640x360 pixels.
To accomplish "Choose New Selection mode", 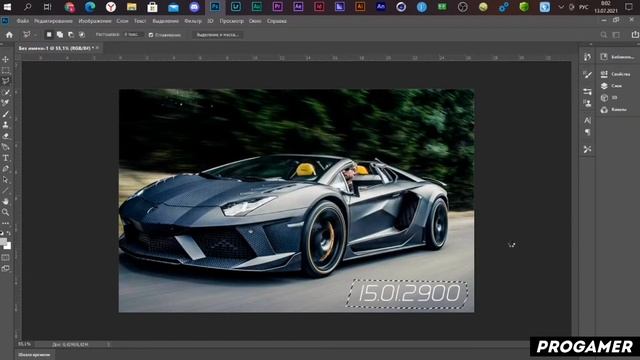I will pyautogui.click(x=49, y=35).
